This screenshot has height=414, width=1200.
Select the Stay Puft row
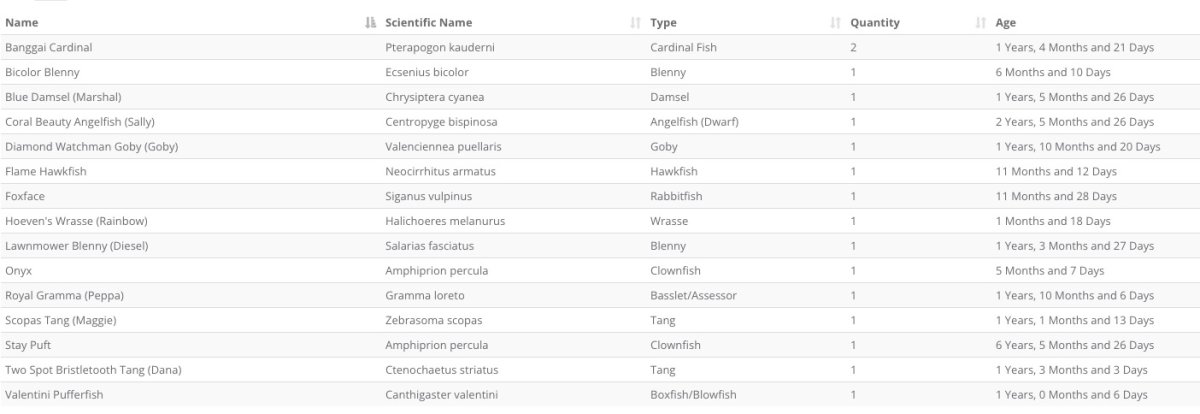tap(600, 345)
